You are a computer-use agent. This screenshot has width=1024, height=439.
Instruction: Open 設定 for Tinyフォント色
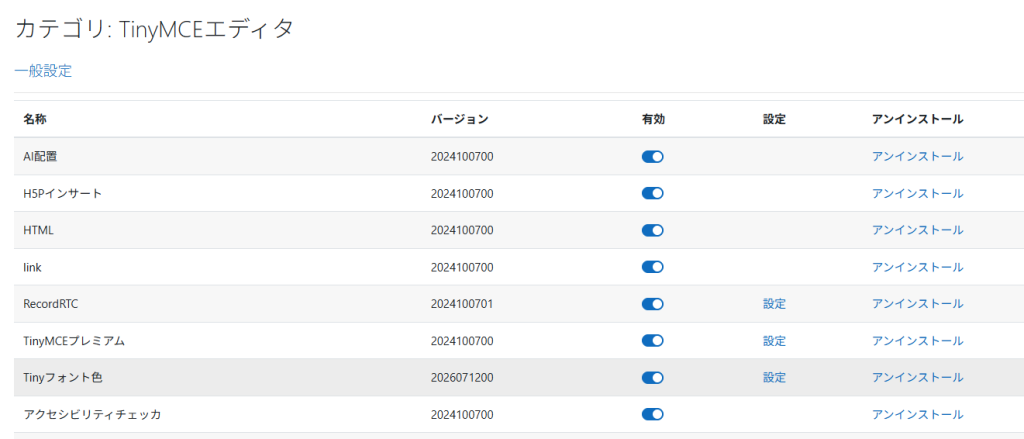(774, 378)
